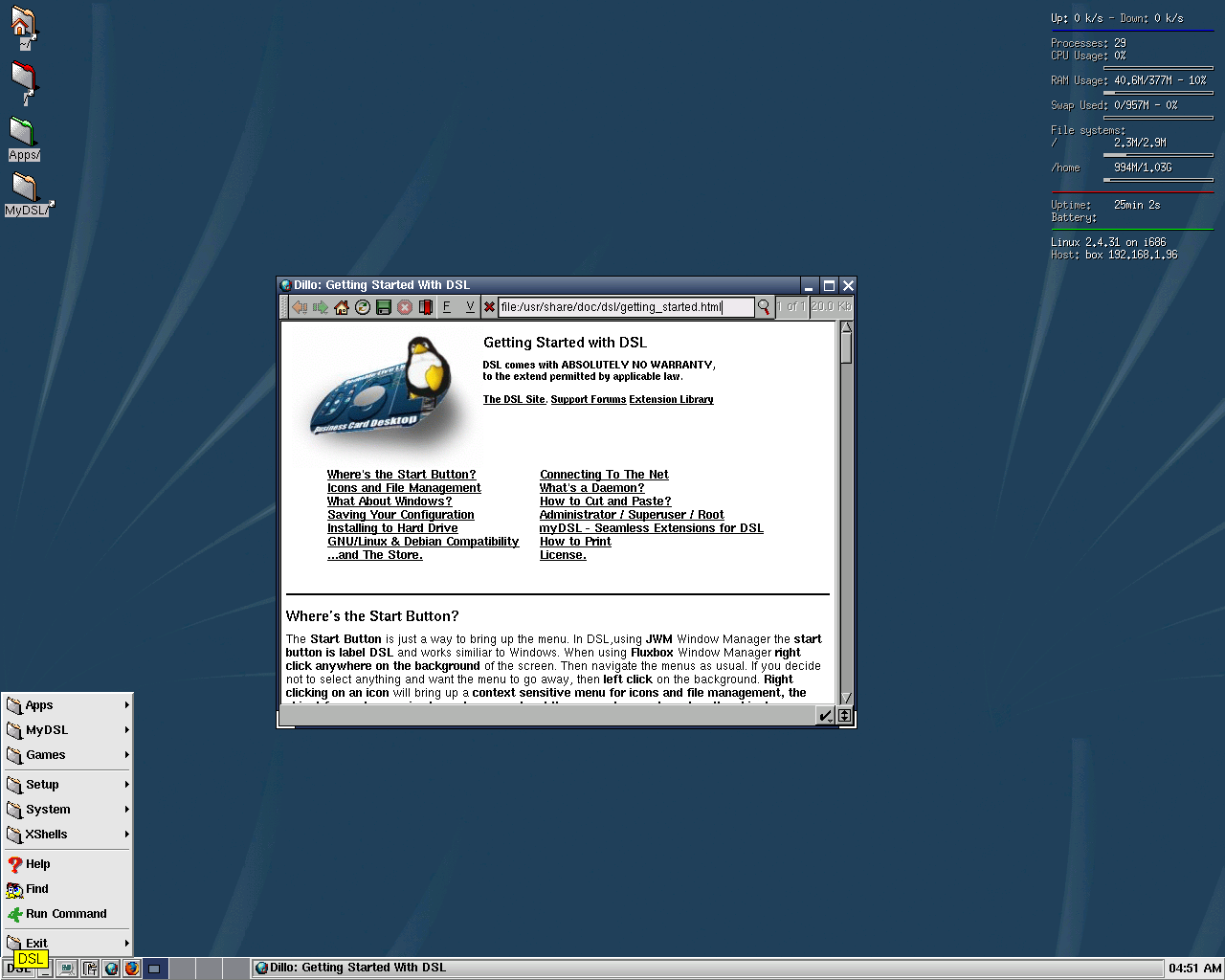
Task: Click the scrollbar down arrow in Dillo
Action: 846,698
